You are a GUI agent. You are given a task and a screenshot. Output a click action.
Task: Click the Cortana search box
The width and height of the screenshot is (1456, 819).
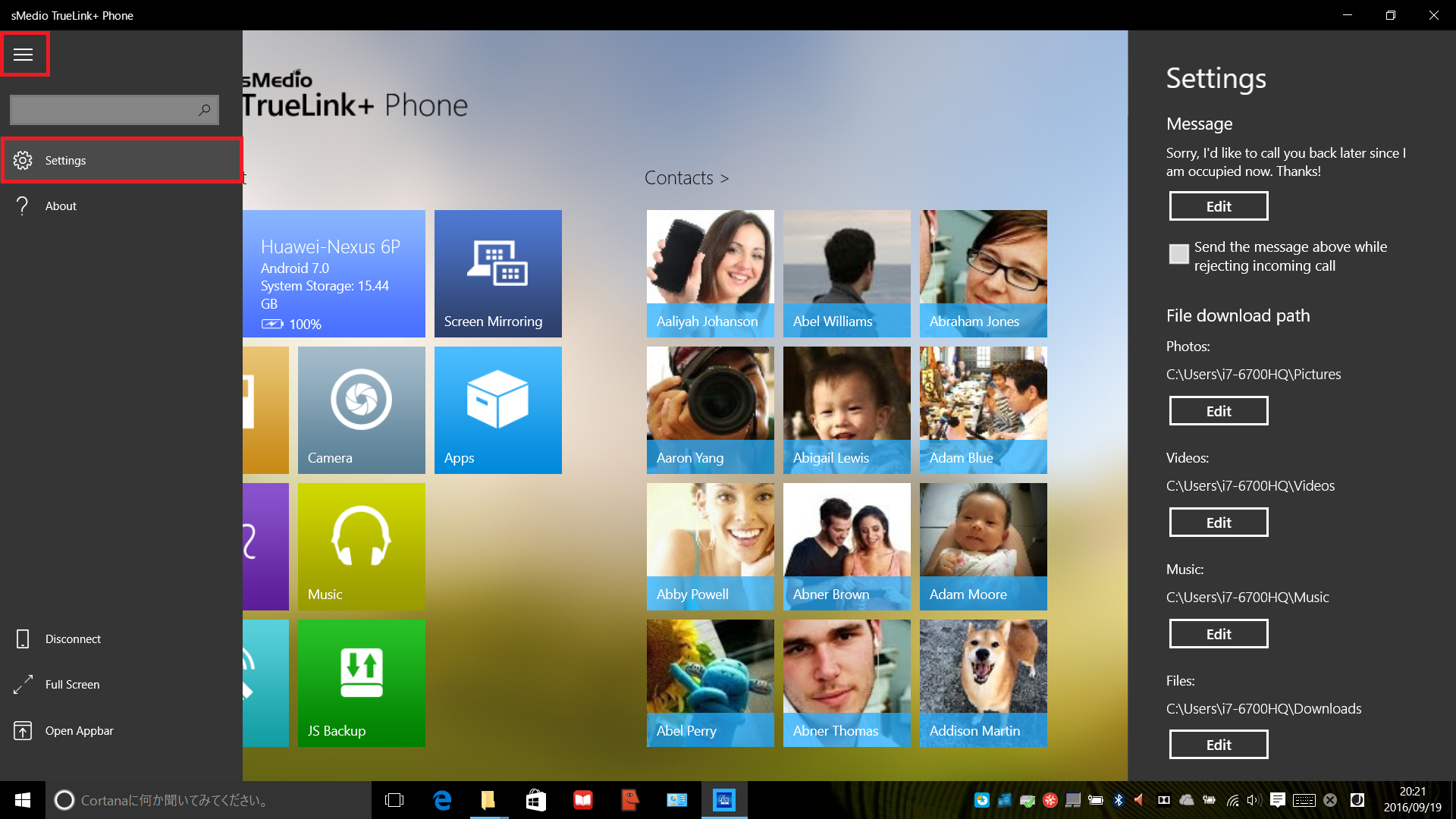coord(209,800)
